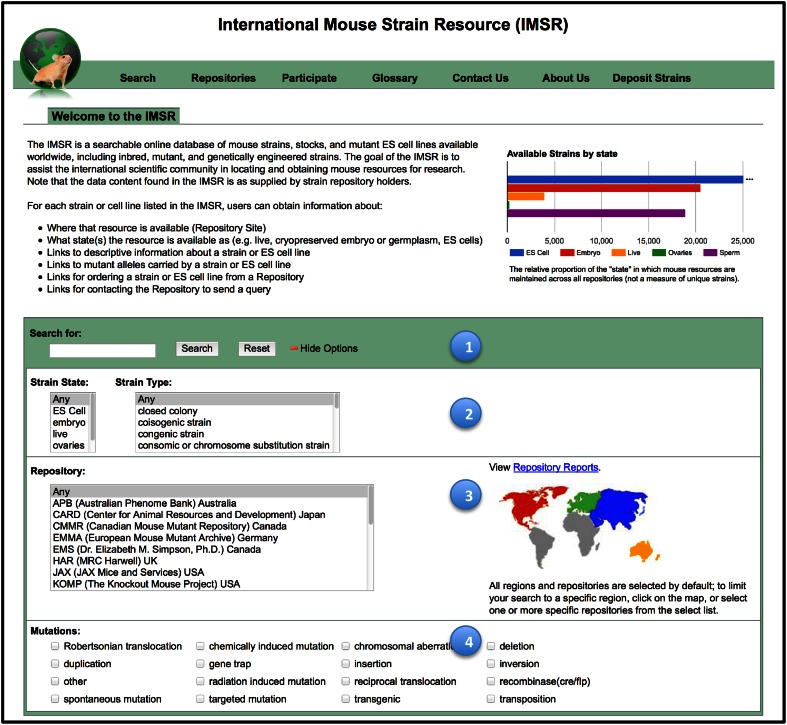Check targeted mutation checkbox
This screenshot has height=725, width=787.
point(200,699)
